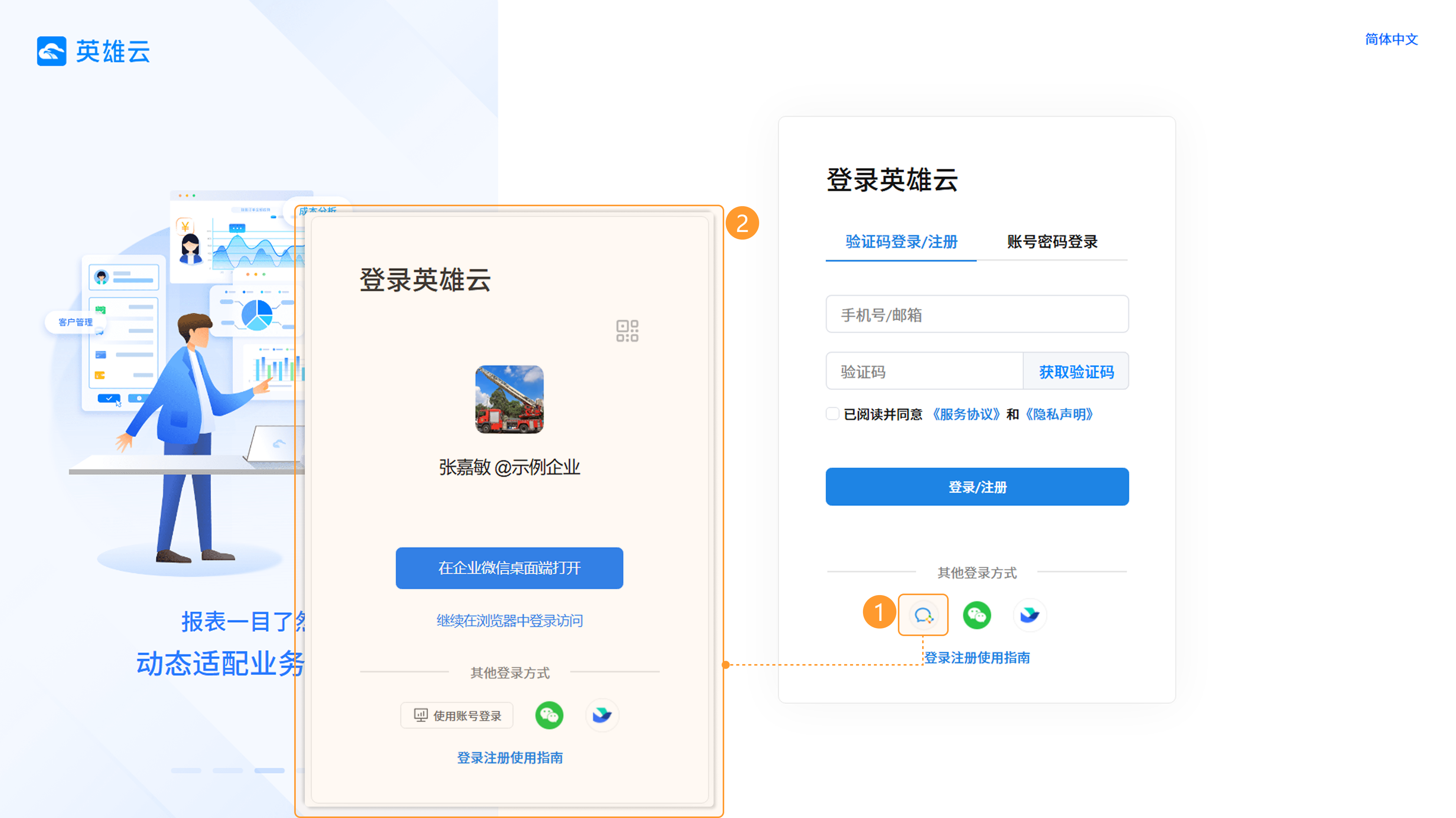Open 登录注册使用指南 link in popup card

[x=509, y=758]
